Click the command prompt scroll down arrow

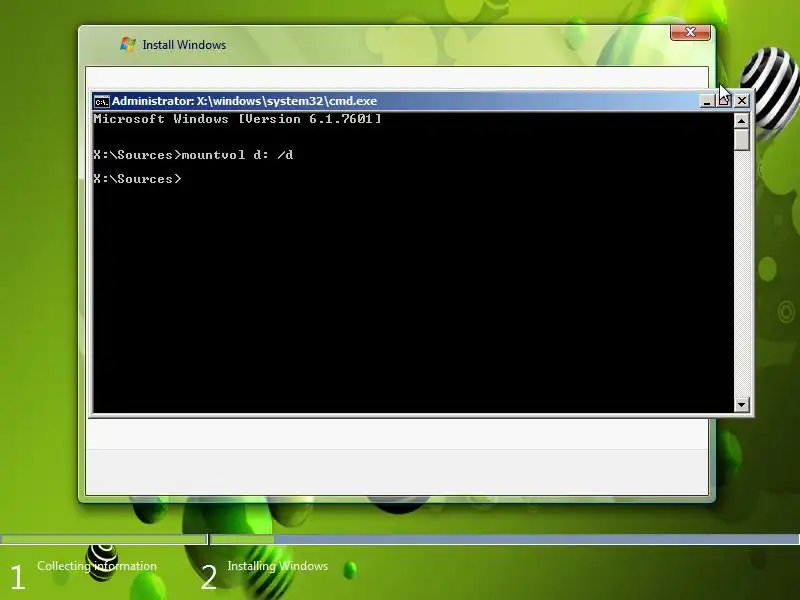point(741,405)
